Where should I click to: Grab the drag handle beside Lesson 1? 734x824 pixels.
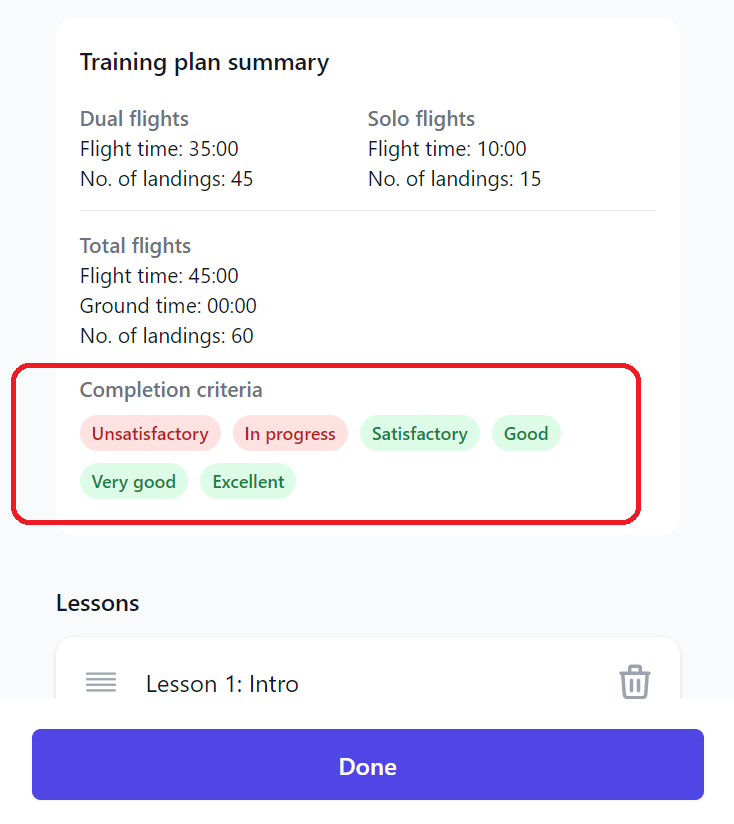tap(101, 682)
